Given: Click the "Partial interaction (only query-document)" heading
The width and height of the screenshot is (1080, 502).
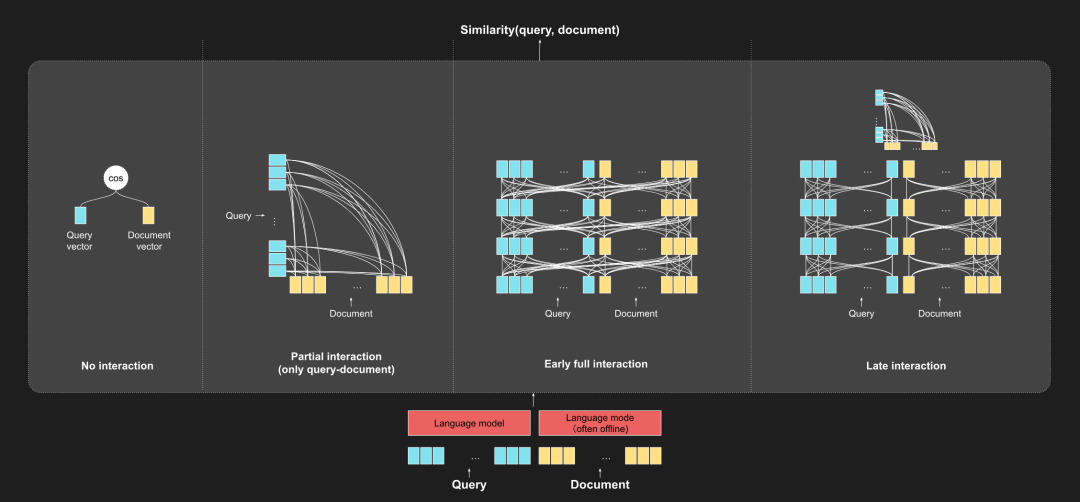Looking at the screenshot, I should [335, 363].
